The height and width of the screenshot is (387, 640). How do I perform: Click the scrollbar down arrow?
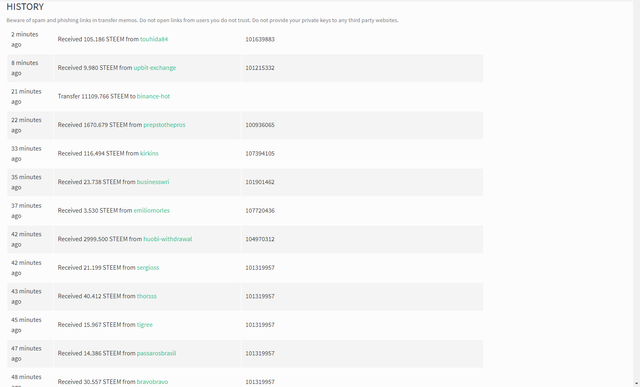click(x=636, y=384)
